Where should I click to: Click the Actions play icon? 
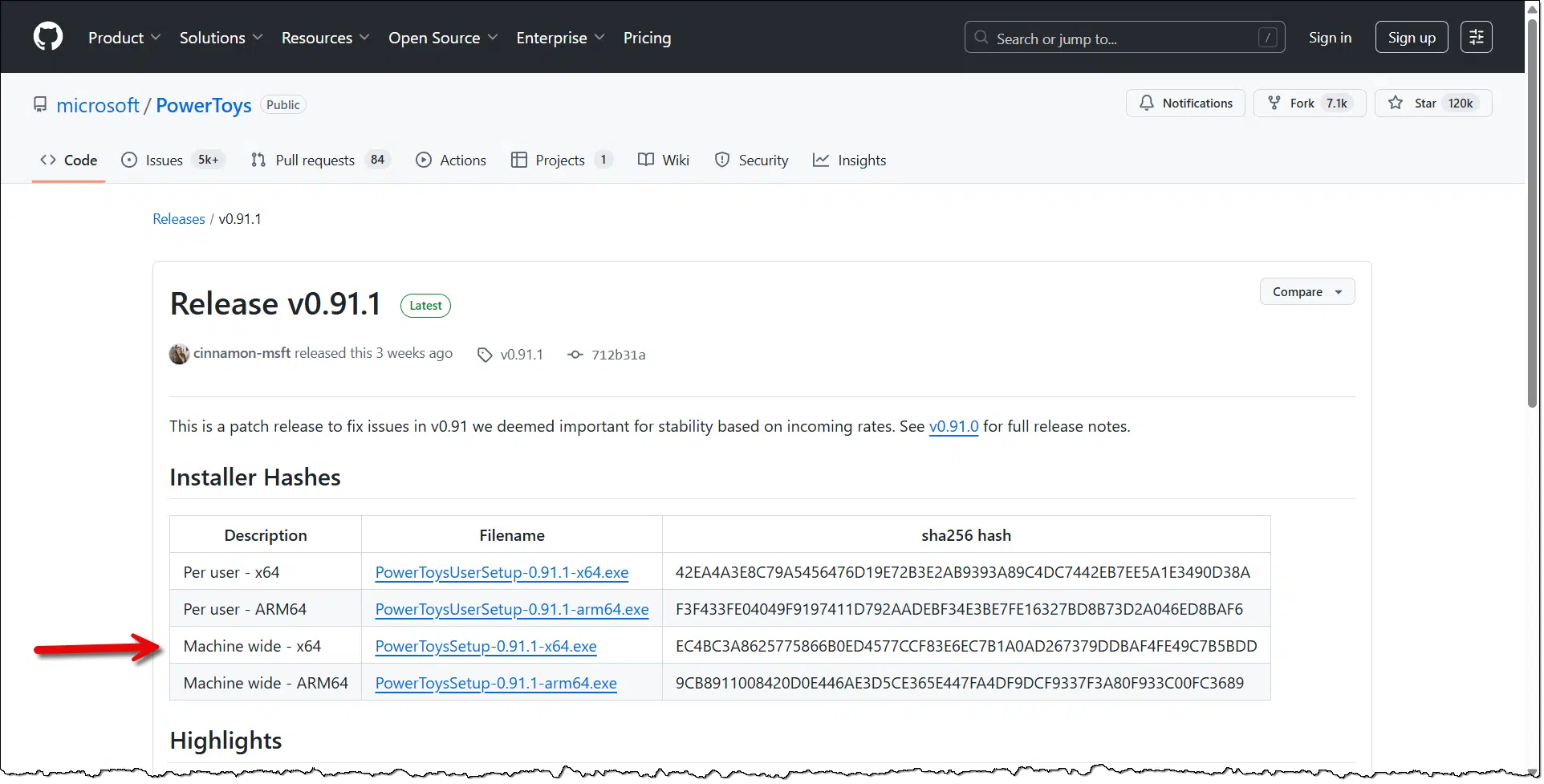coord(424,160)
